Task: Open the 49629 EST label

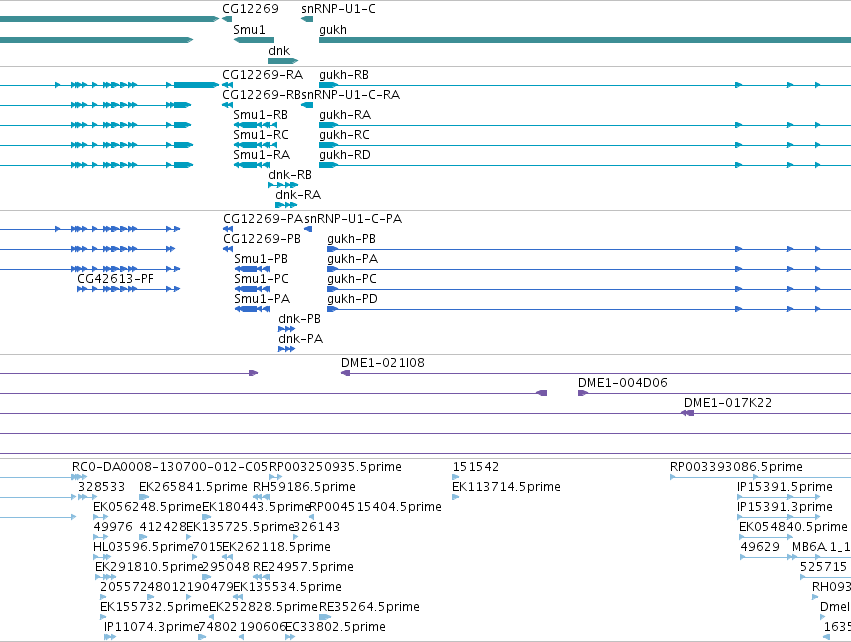Action: (760, 547)
